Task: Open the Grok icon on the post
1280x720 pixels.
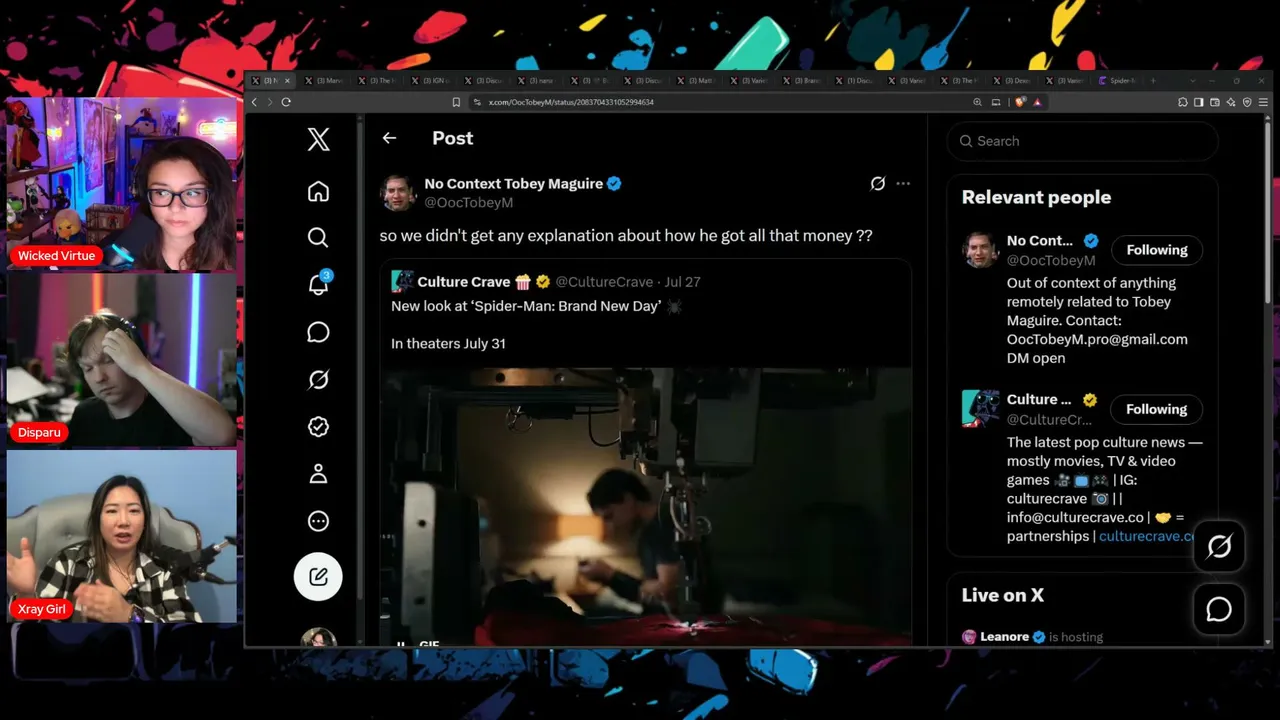Action: [x=878, y=183]
